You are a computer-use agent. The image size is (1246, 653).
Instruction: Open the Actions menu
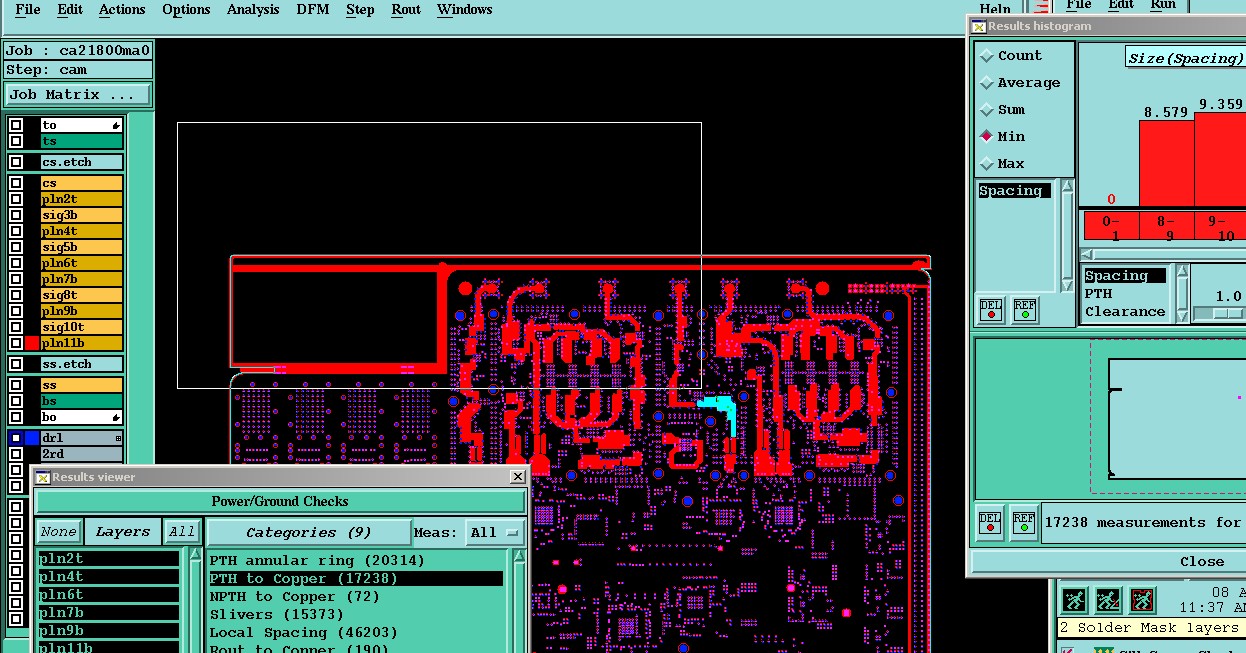122,10
